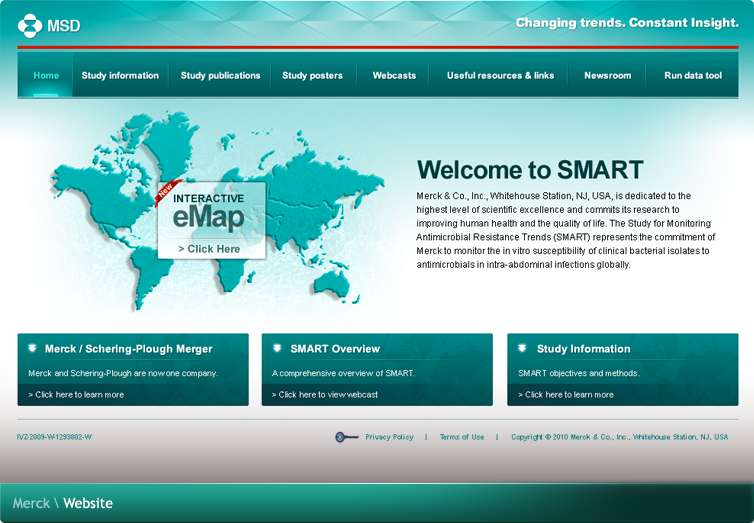Select Study posters in navigation

pyautogui.click(x=313, y=75)
